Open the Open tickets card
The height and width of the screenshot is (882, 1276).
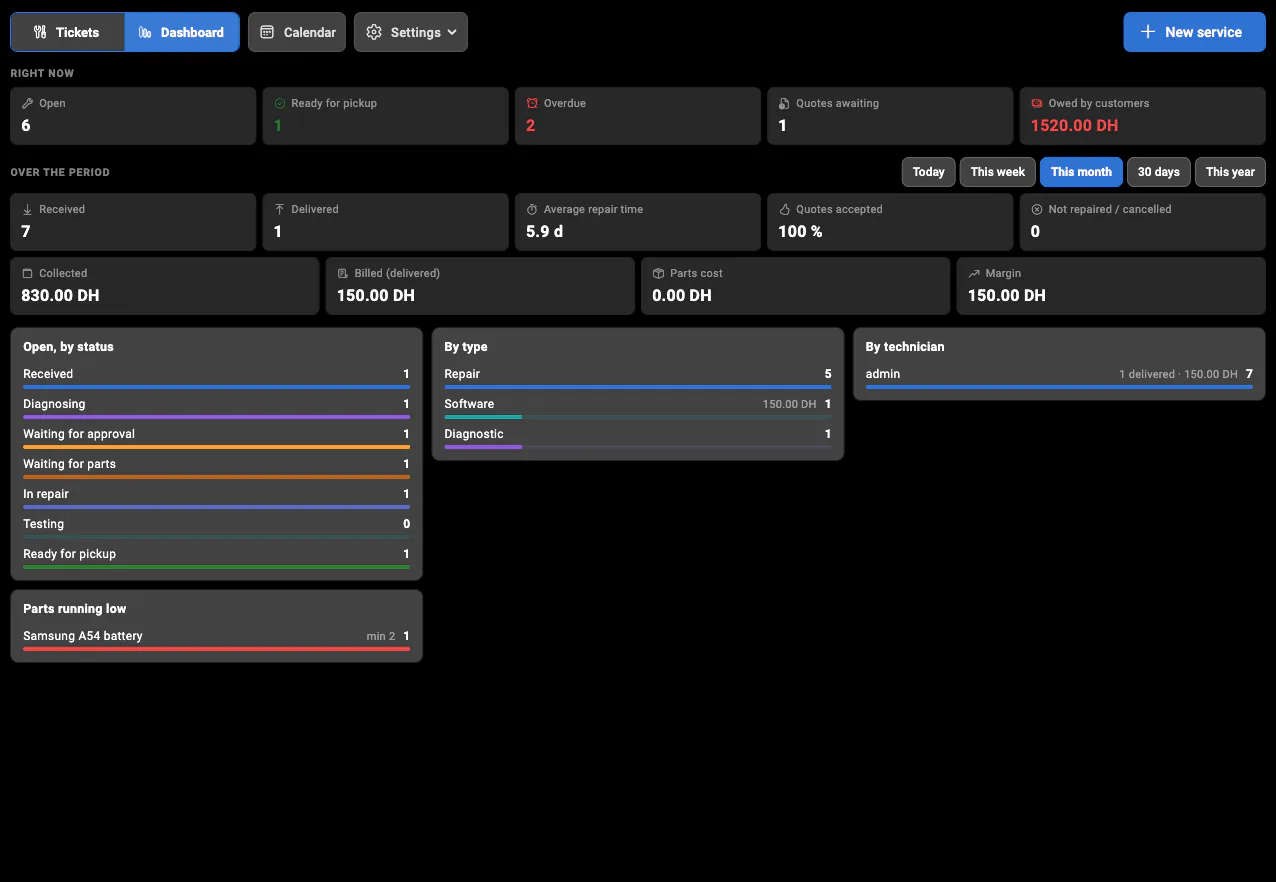tap(133, 116)
